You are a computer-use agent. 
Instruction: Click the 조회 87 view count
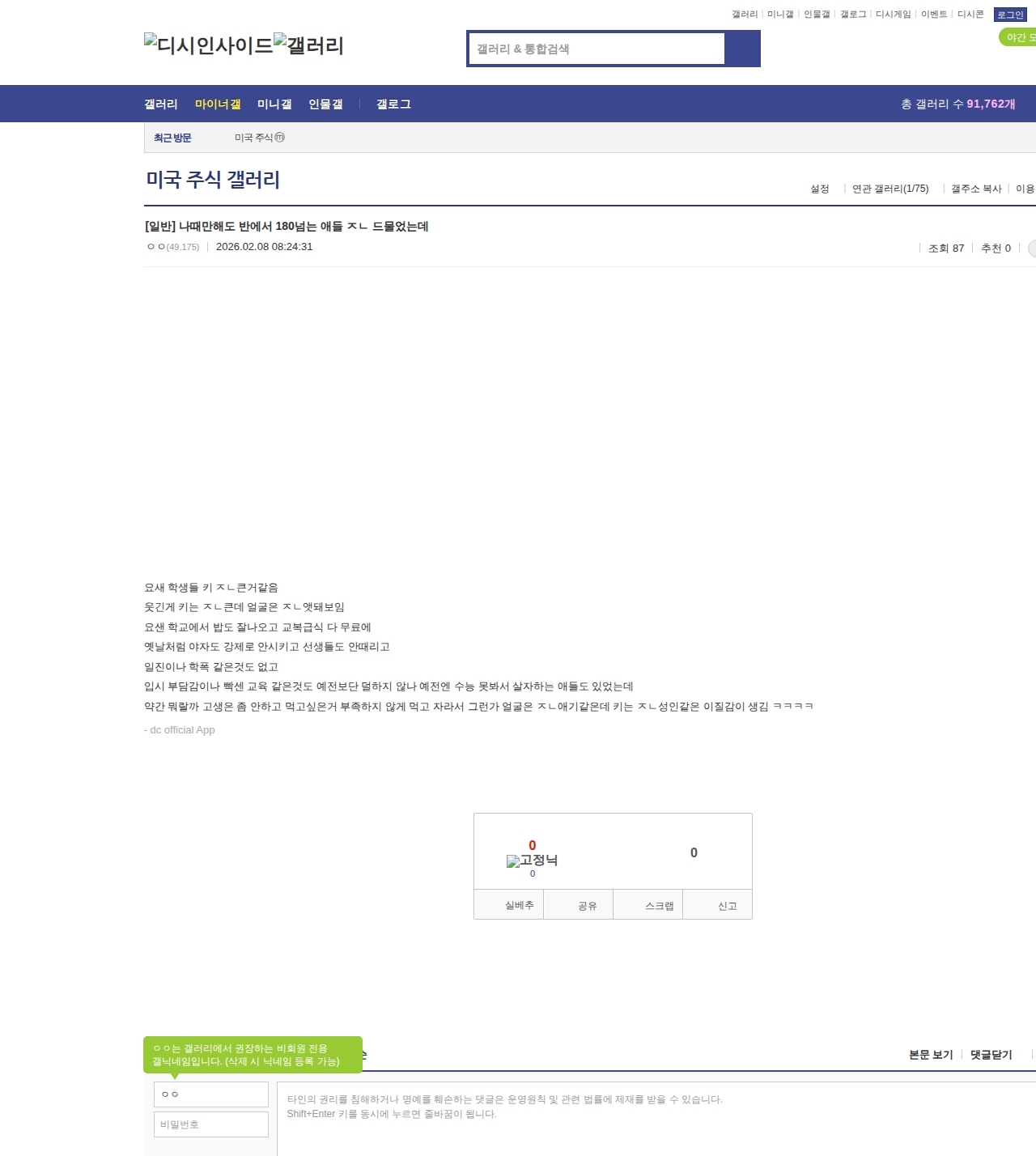pos(946,249)
